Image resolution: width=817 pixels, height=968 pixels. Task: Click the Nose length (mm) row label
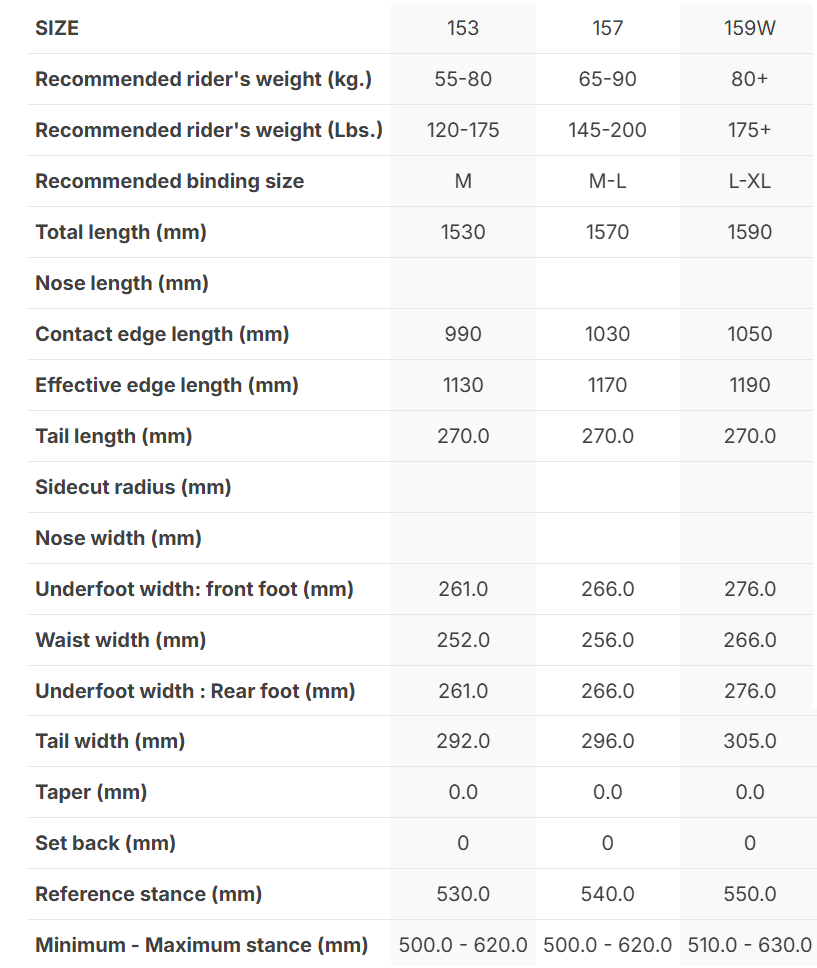pos(122,283)
